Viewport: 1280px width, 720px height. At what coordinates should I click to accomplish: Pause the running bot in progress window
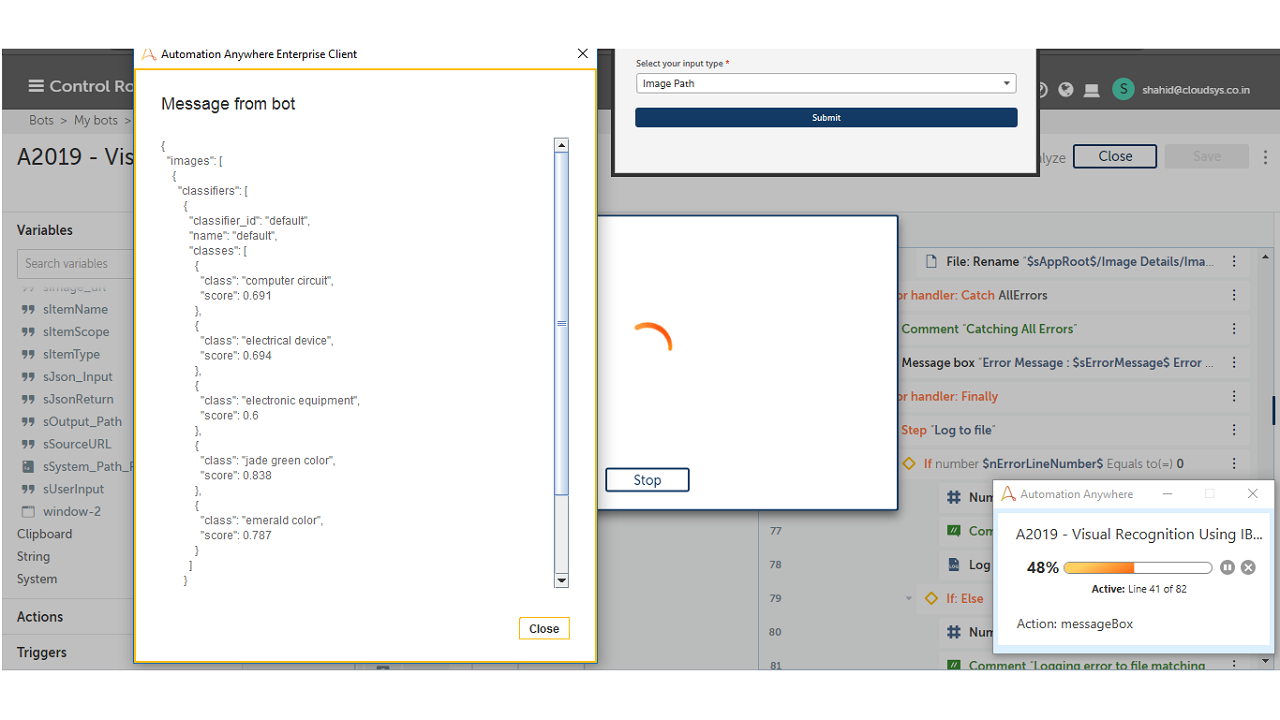(1228, 568)
